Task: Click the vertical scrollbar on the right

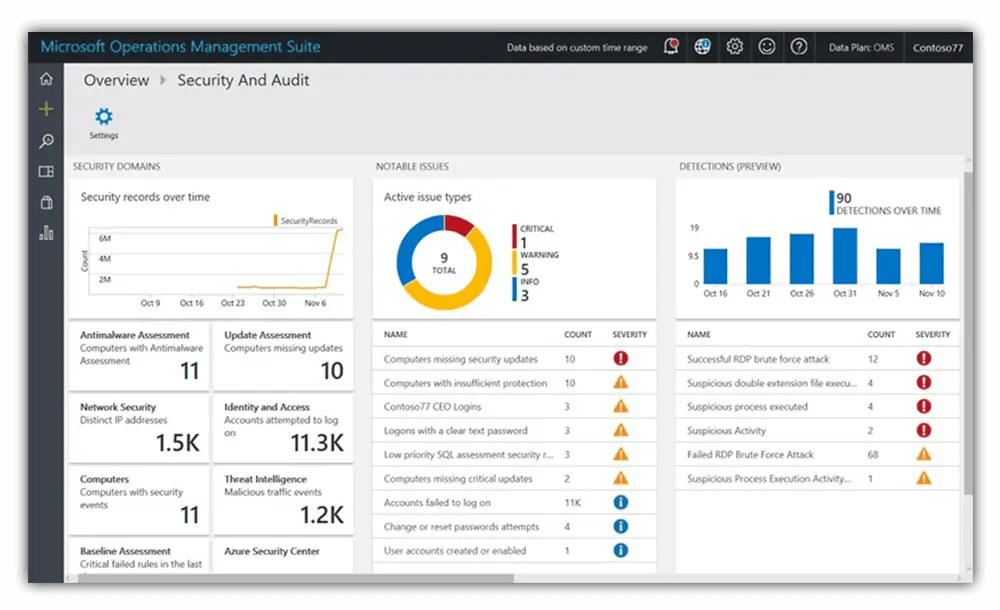Action: click(x=966, y=330)
